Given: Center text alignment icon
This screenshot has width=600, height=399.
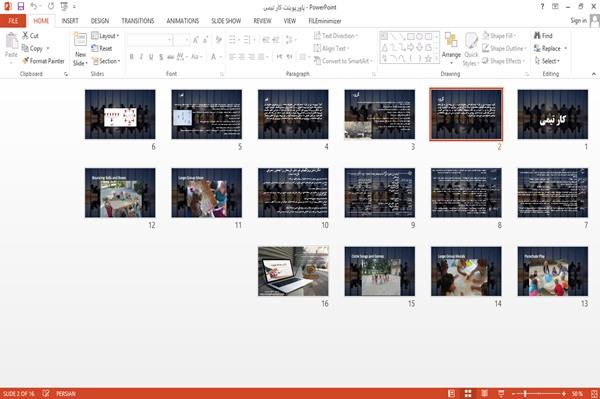Looking at the screenshot, I should click(241, 57).
